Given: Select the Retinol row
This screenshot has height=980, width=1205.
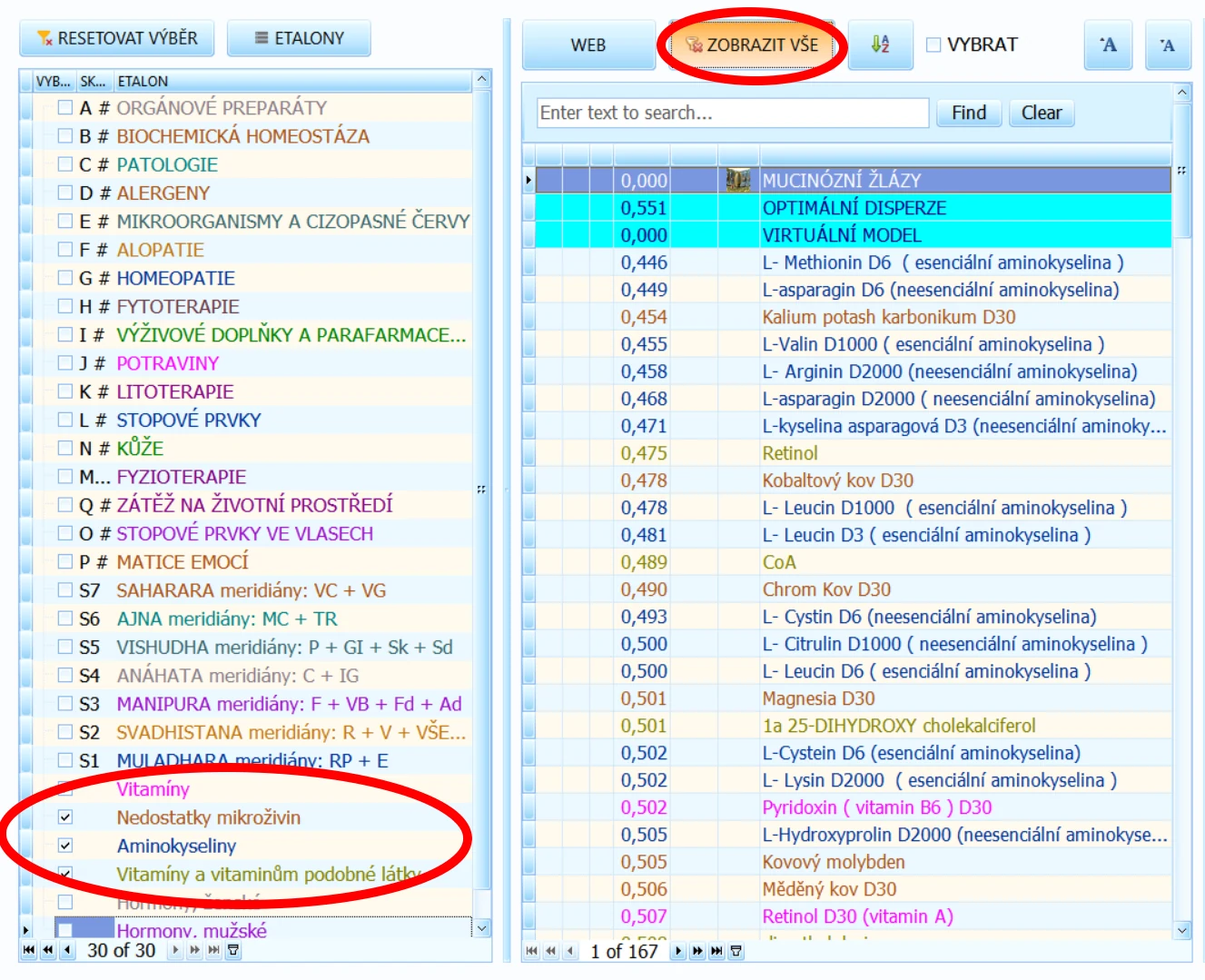Looking at the screenshot, I should pyautogui.click(x=853, y=453).
